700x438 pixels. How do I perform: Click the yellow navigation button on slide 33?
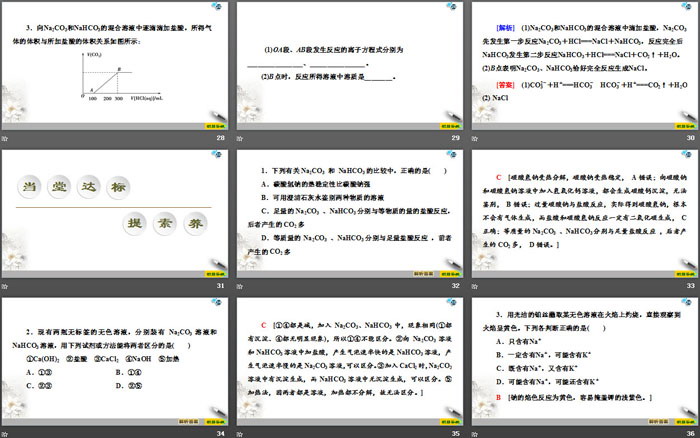point(685,274)
